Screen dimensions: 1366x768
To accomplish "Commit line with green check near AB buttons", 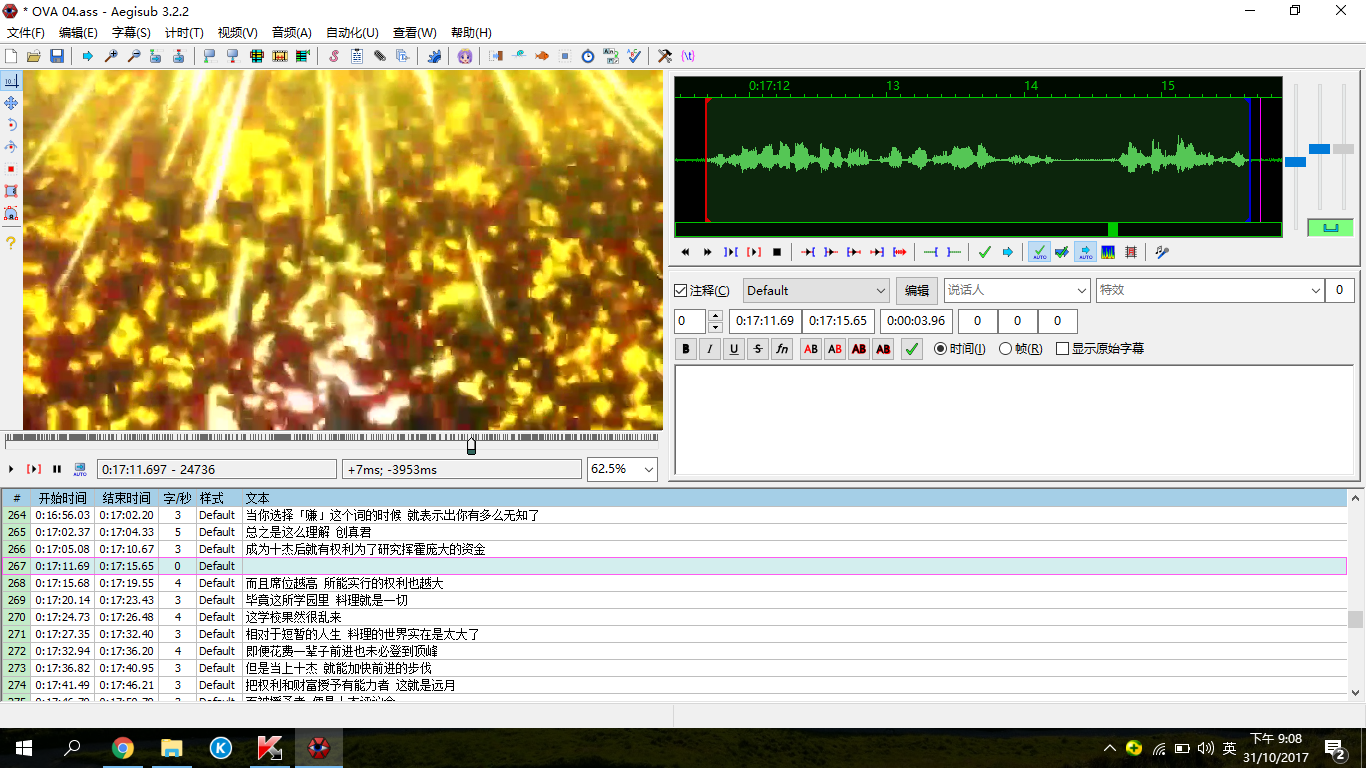I will [912, 349].
